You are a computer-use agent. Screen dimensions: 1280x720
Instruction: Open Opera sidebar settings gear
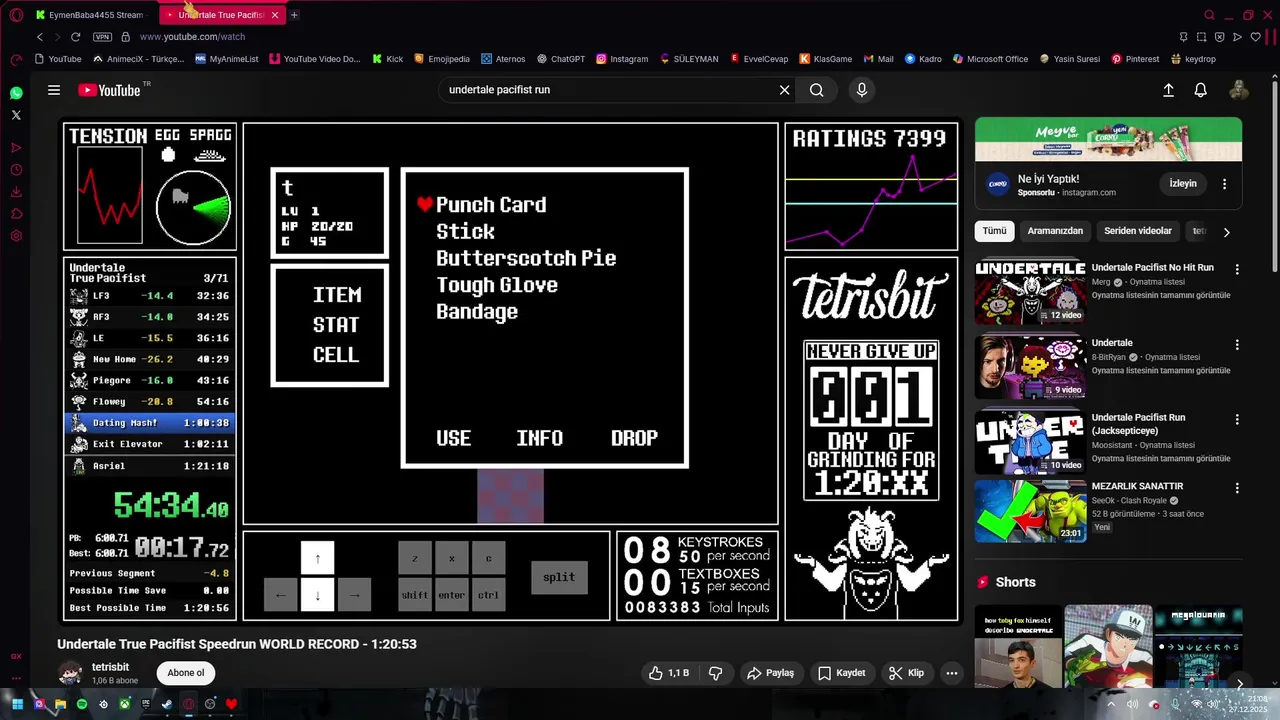tap(16, 236)
